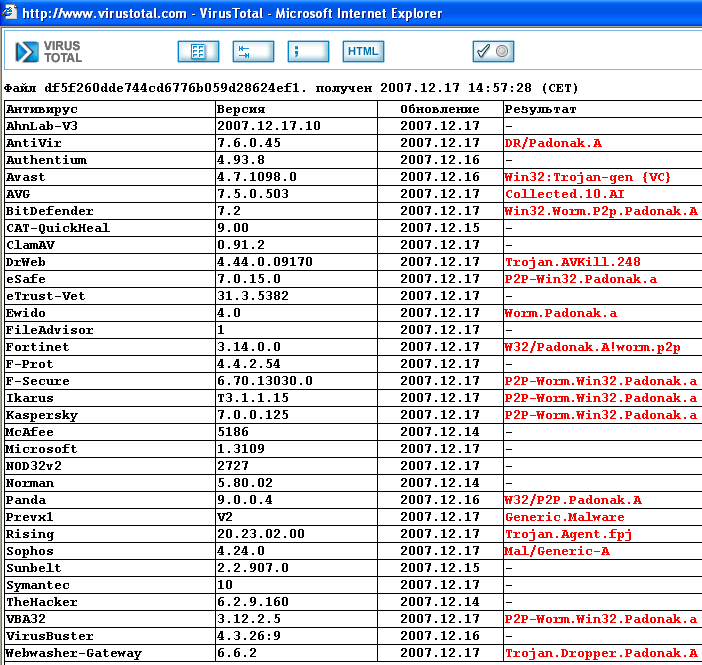Click the Authentium antivirus name
This screenshot has height=665, width=702.
(x=46, y=160)
